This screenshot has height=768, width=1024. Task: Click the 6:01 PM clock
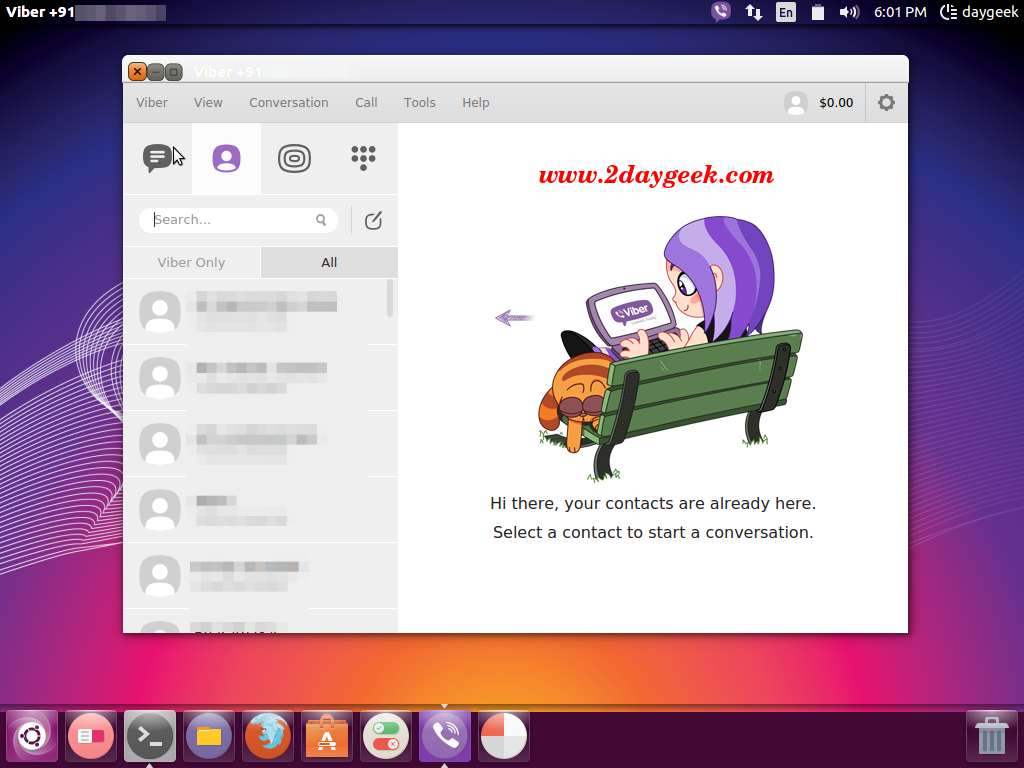[900, 12]
